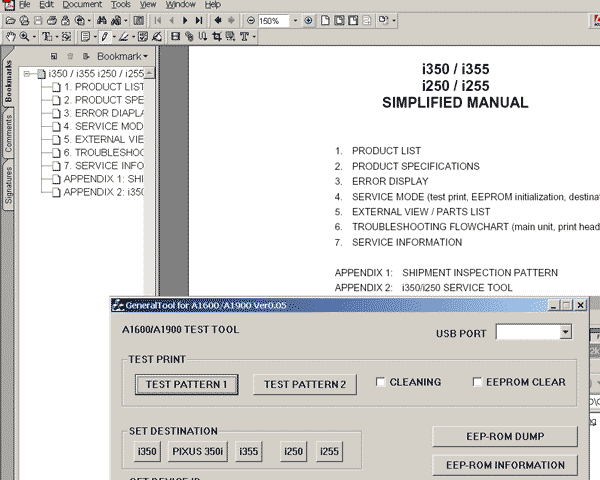Check the EEPROM CLEAR checkbox
This screenshot has height=480, width=600.
point(477,382)
